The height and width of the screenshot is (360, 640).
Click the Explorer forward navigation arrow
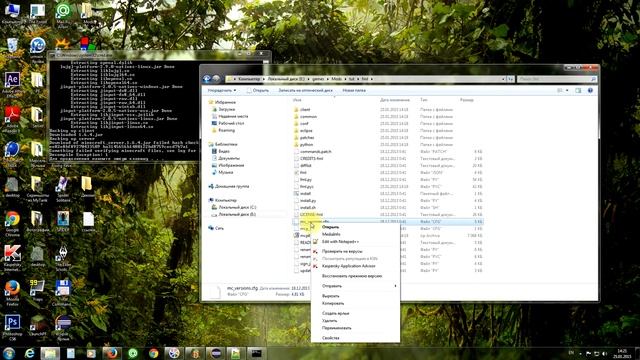[x=216, y=79]
